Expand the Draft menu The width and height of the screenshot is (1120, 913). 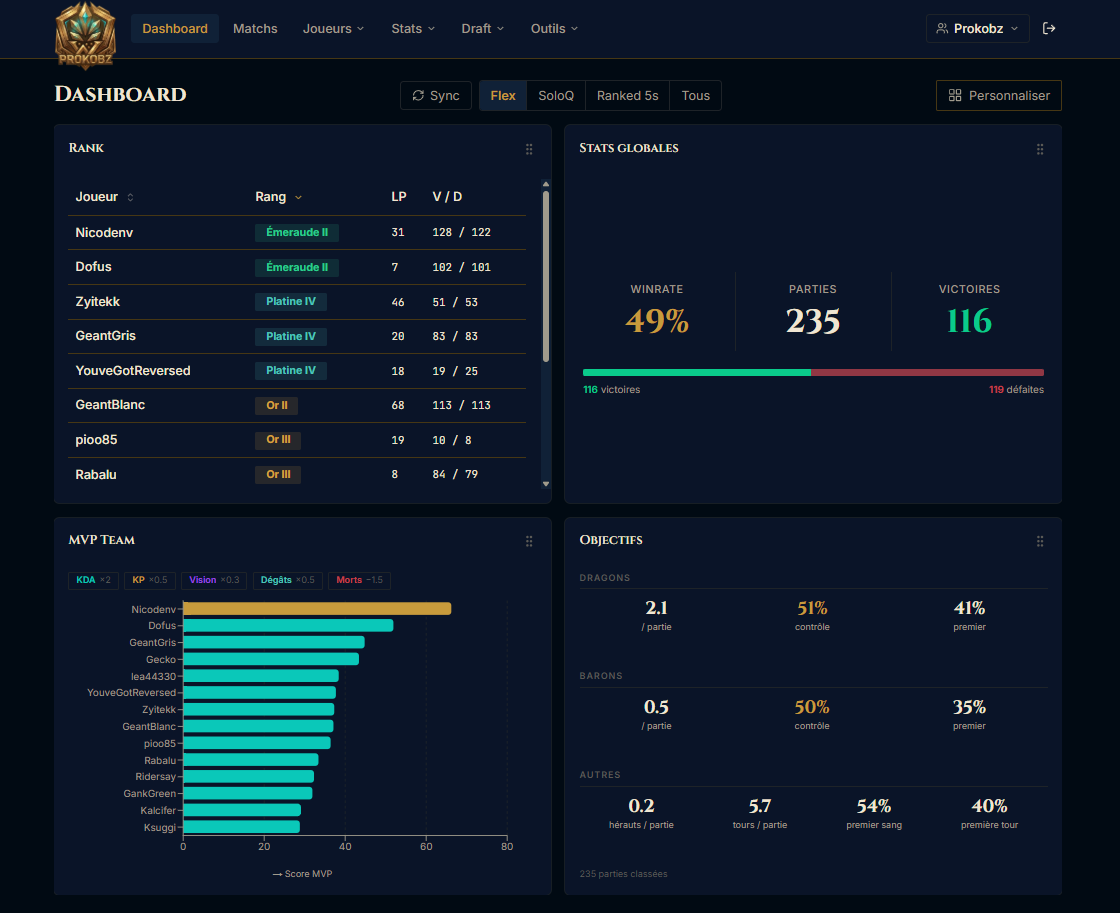pos(483,29)
